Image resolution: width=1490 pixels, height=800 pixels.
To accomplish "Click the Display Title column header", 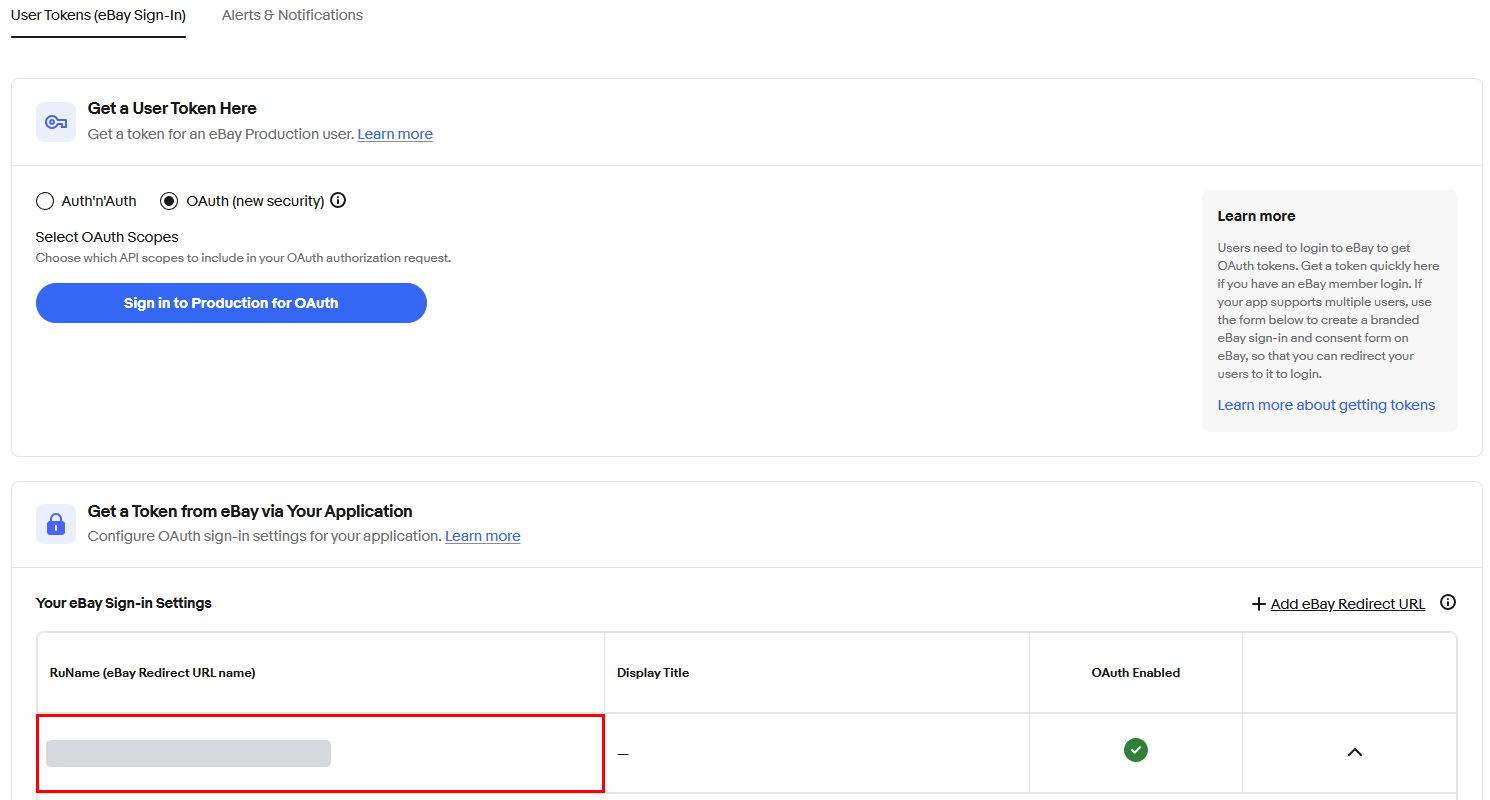I will [653, 673].
